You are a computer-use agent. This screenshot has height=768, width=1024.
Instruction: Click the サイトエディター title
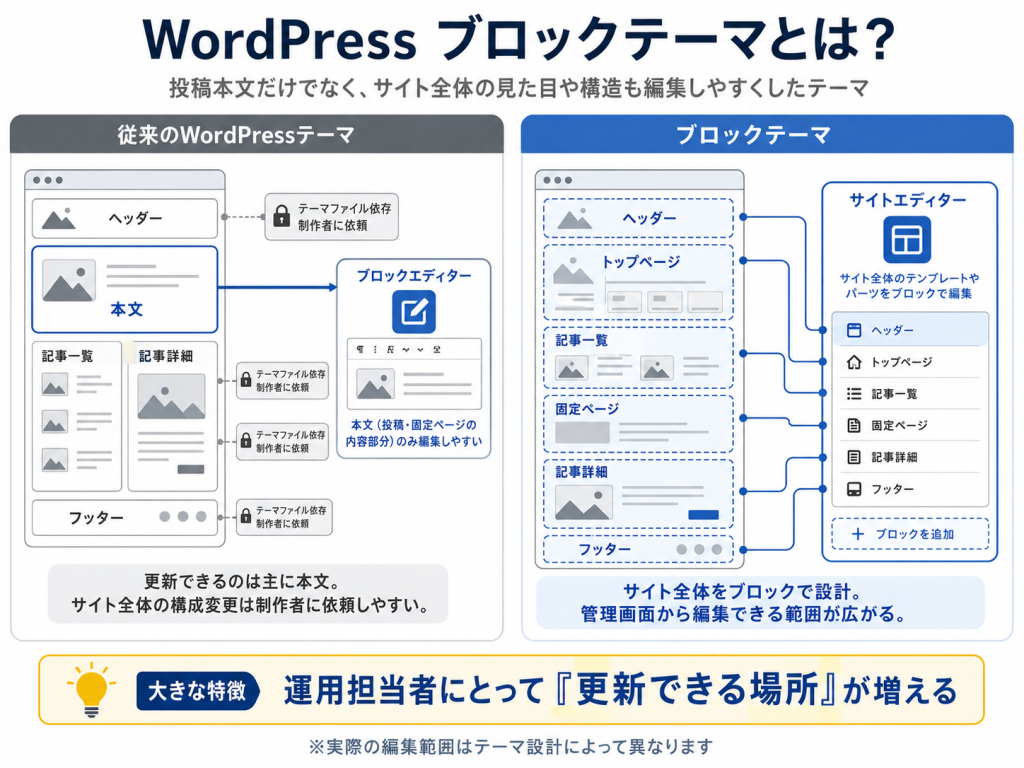pyautogui.click(x=907, y=200)
